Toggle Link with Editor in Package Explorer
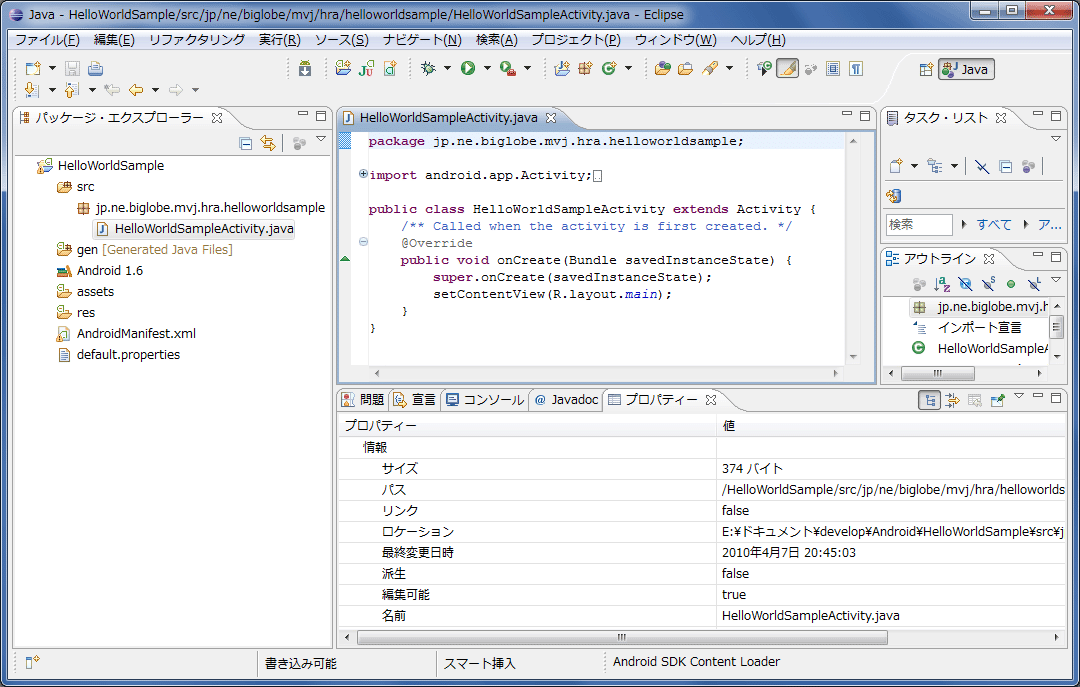The width and height of the screenshot is (1080, 687). click(268, 143)
